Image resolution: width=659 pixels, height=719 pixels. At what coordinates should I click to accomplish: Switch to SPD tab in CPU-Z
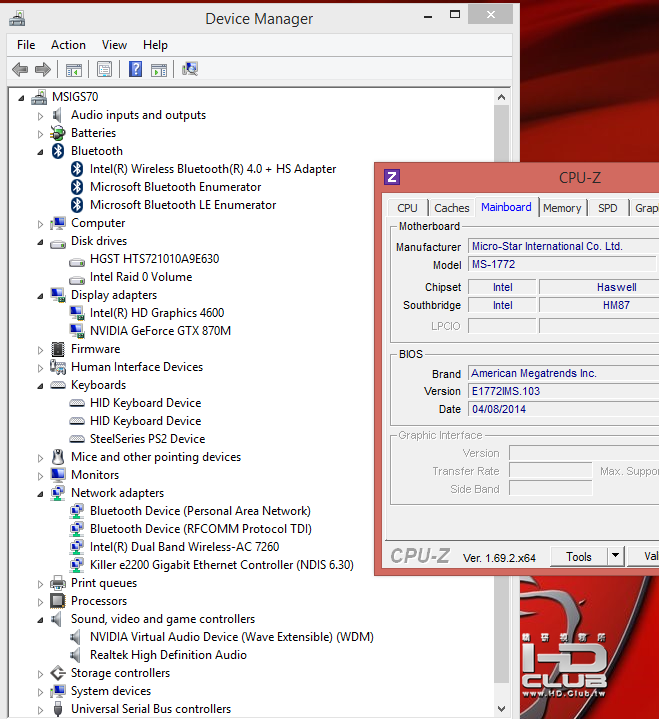tap(608, 208)
